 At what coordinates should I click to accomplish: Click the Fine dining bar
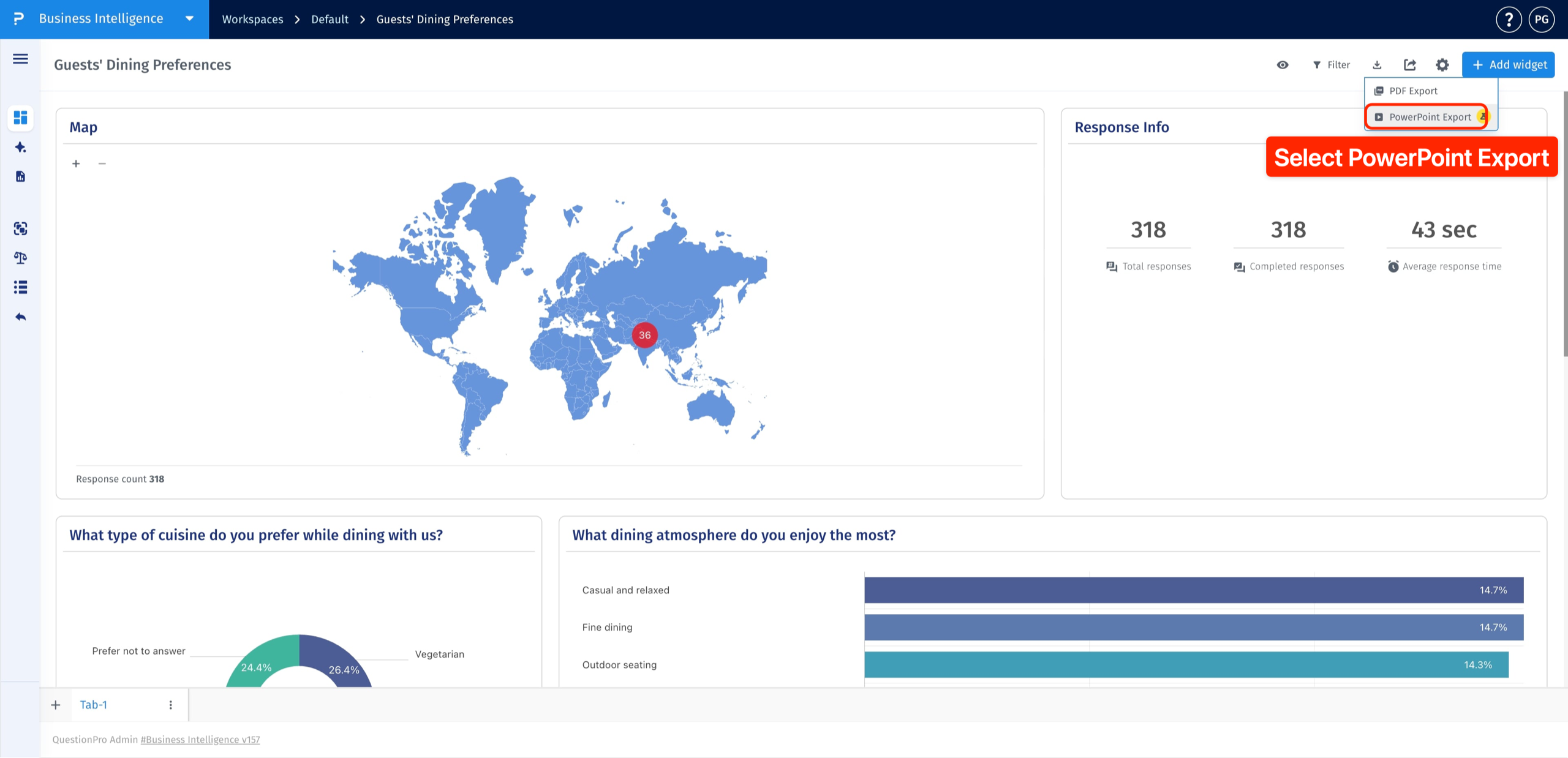(1194, 628)
